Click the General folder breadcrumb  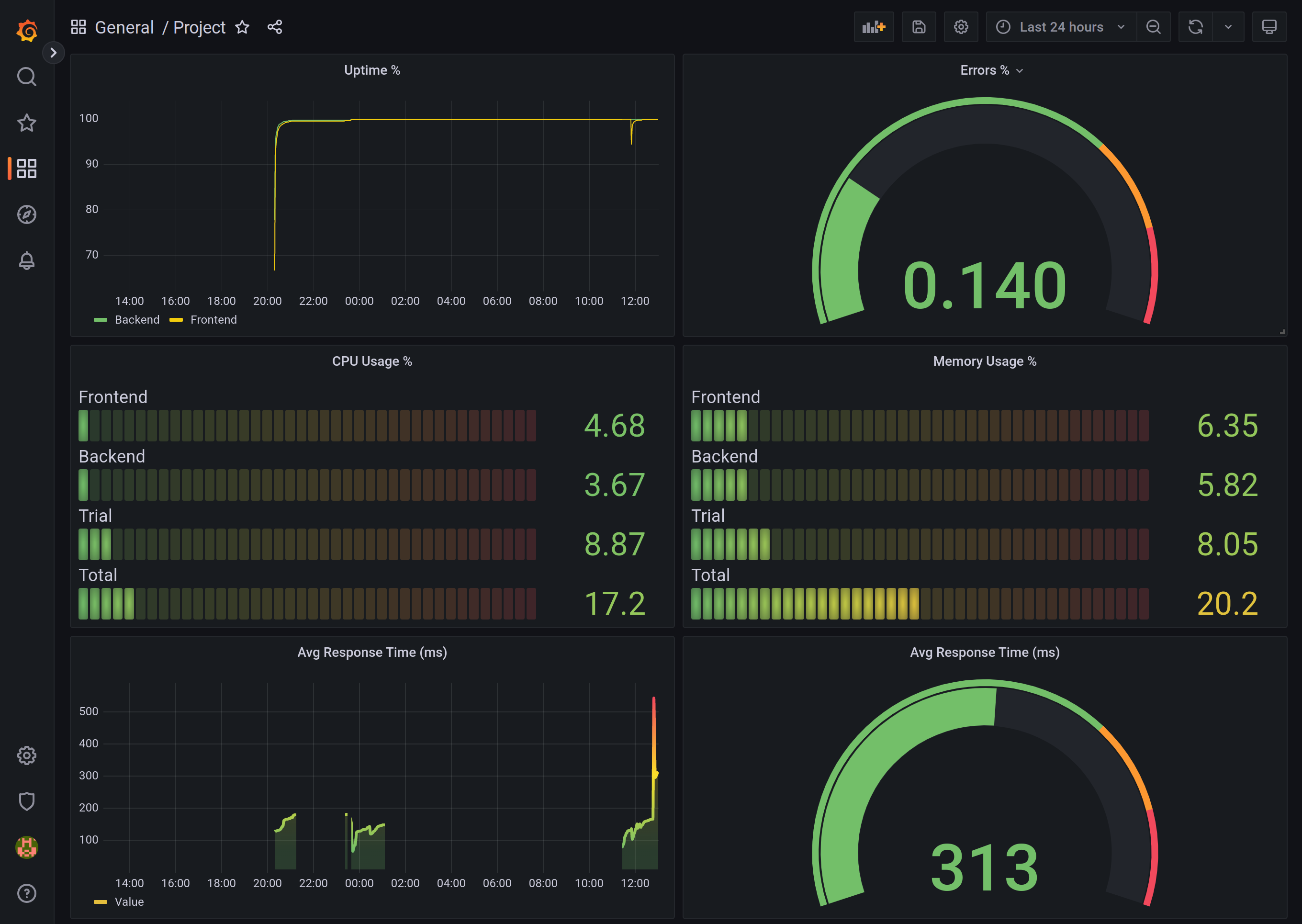pos(124,27)
